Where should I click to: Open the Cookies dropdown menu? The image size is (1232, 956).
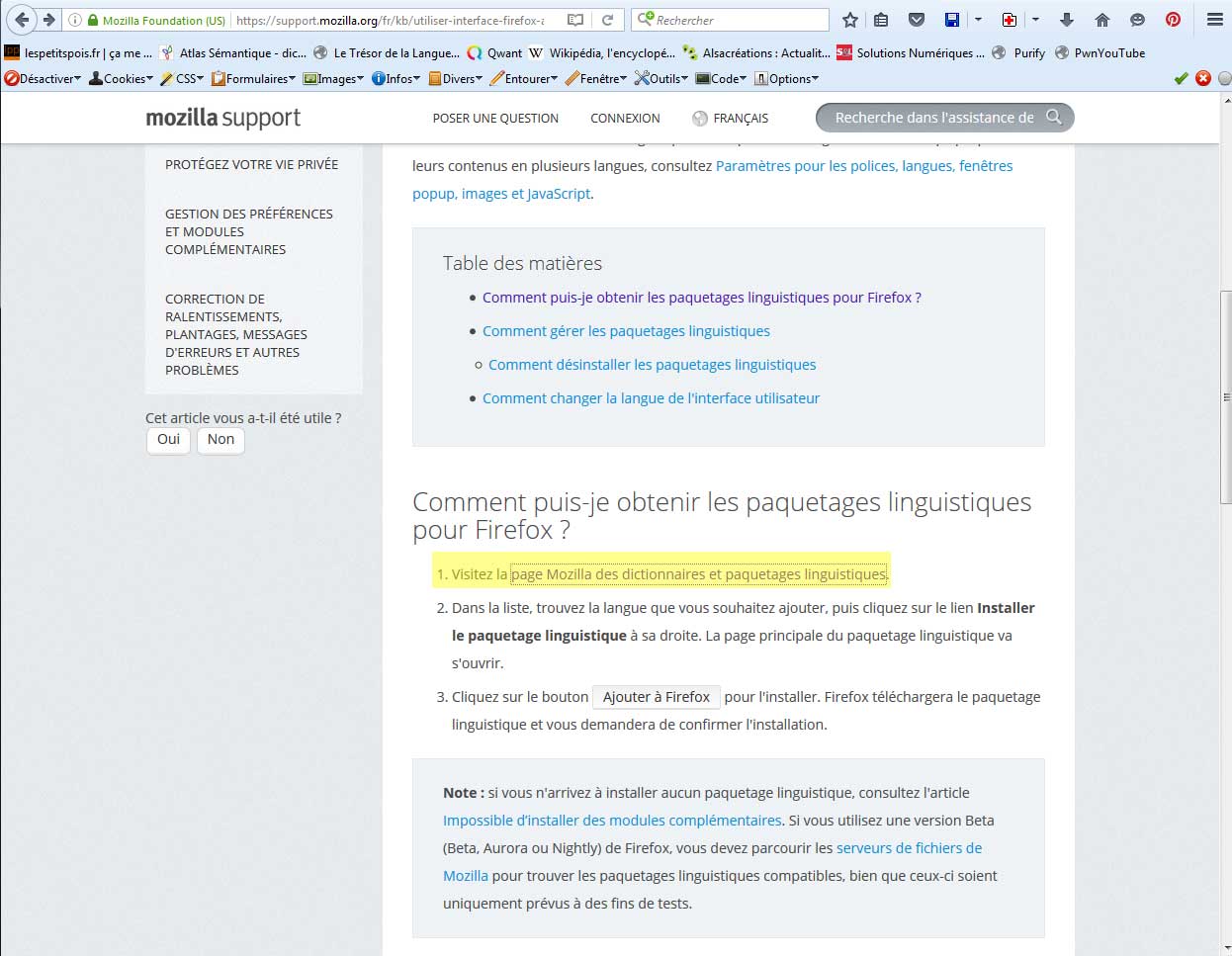pyautogui.click(x=122, y=79)
